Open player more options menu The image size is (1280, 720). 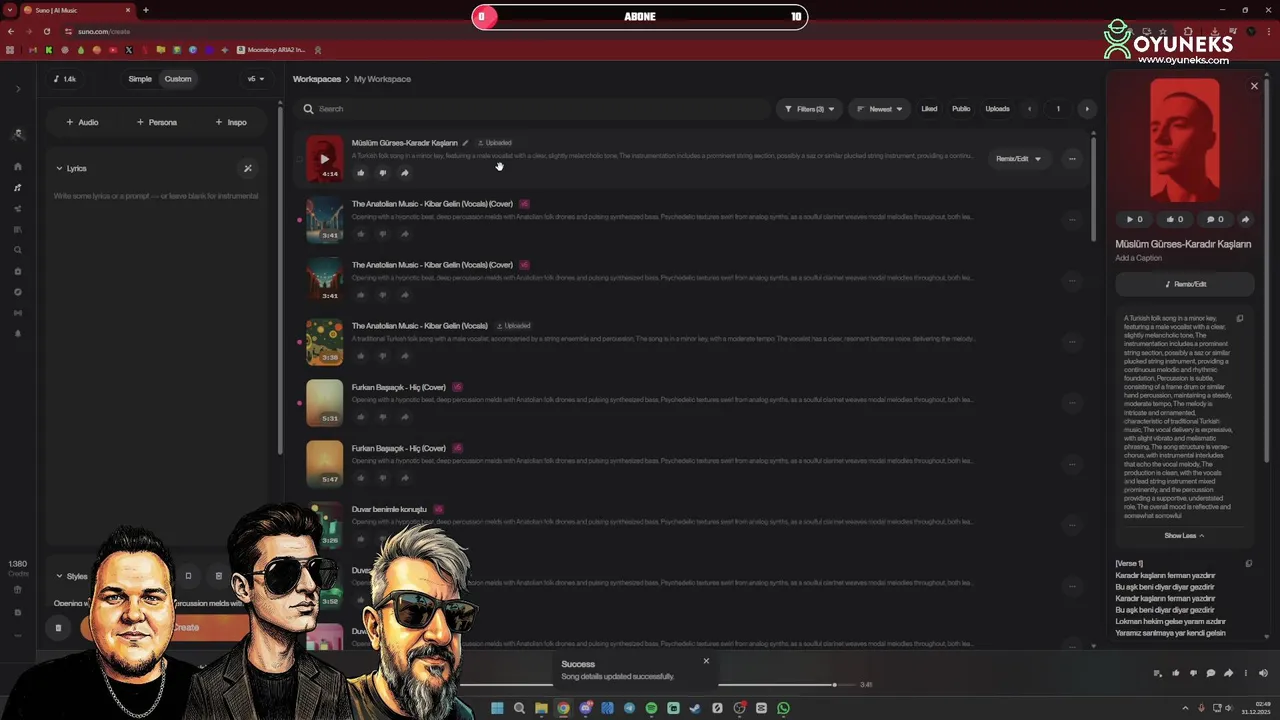tap(1245, 673)
